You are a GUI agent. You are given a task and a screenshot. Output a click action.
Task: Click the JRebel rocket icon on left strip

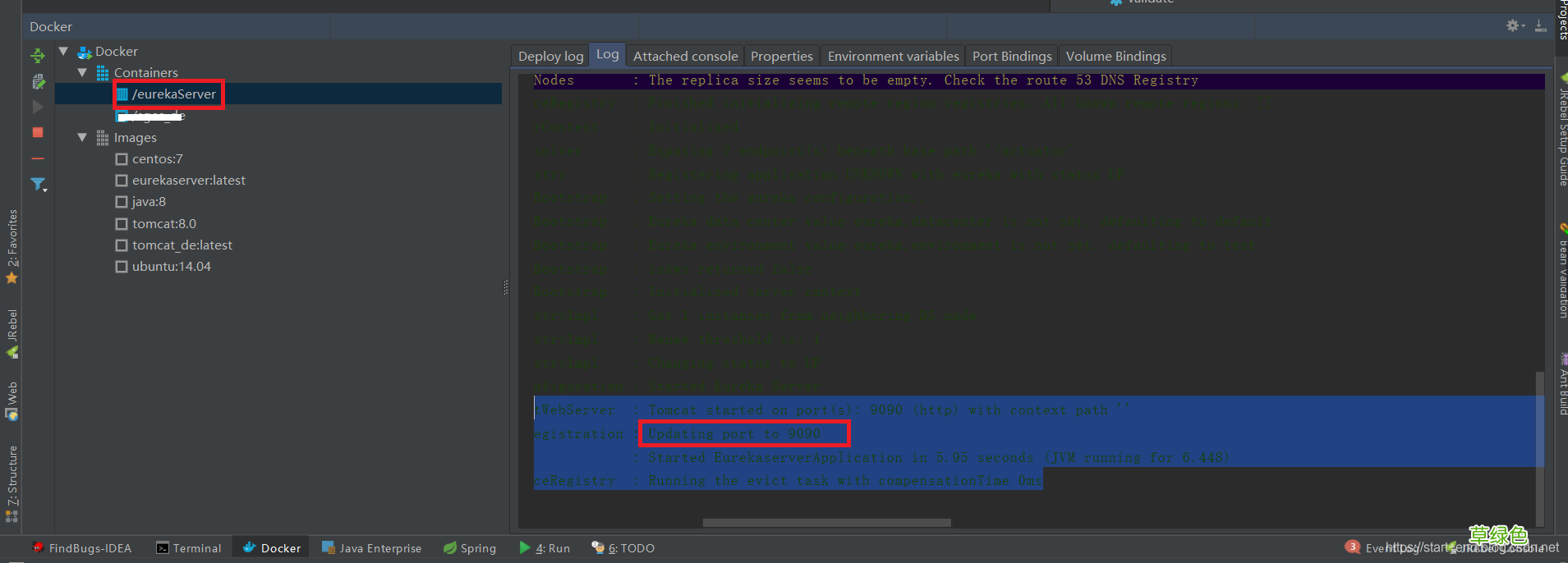(x=11, y=353)
